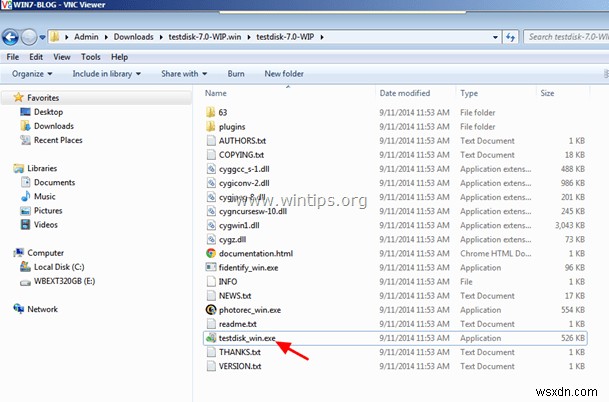Click the New folder button
Viewport: 609px width, 402px height.
pos(284,74)
